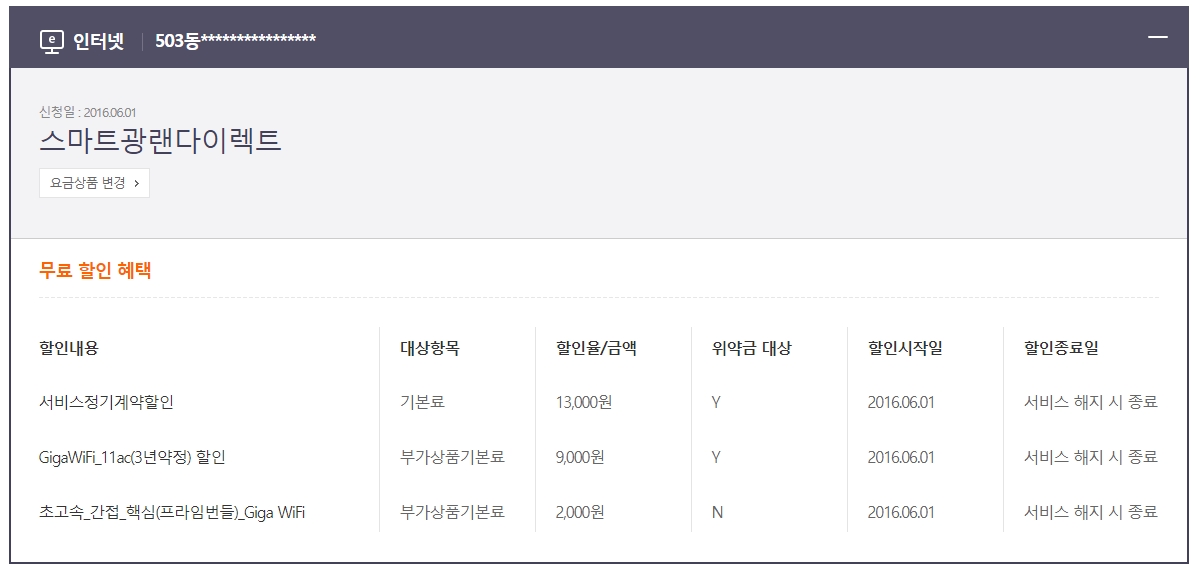Click the 무료 할인 혜택 section heading
The image size is (1196, 572).
point(95,270)
